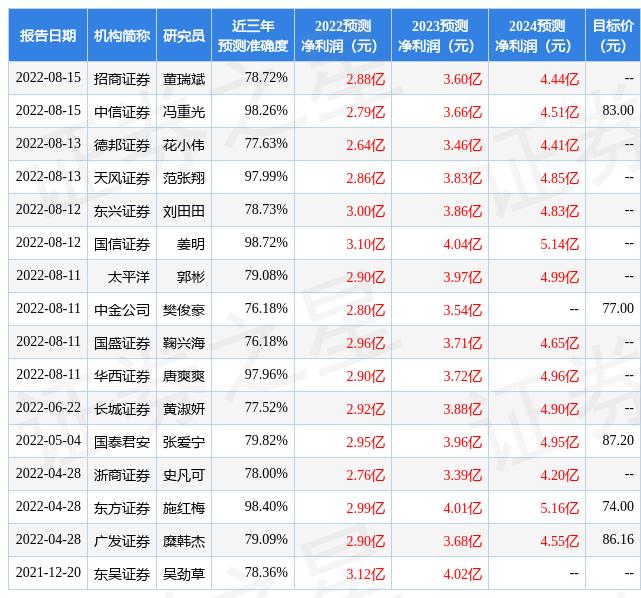Click accuracy value 97.99%
The height and width of the screenshot is (598, 641).
[x=266, y=176]
